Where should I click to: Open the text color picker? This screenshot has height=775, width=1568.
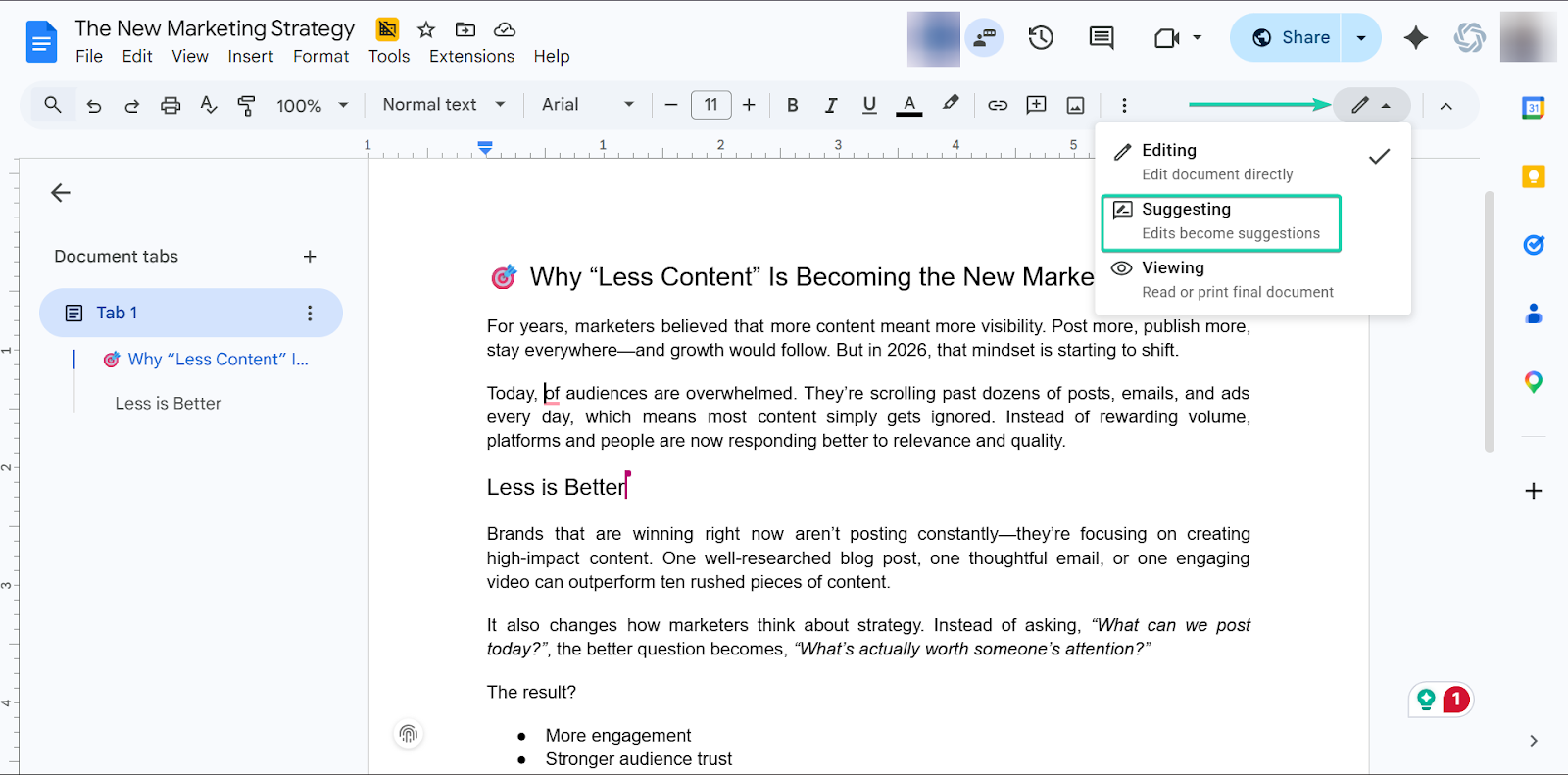[909, 105]
